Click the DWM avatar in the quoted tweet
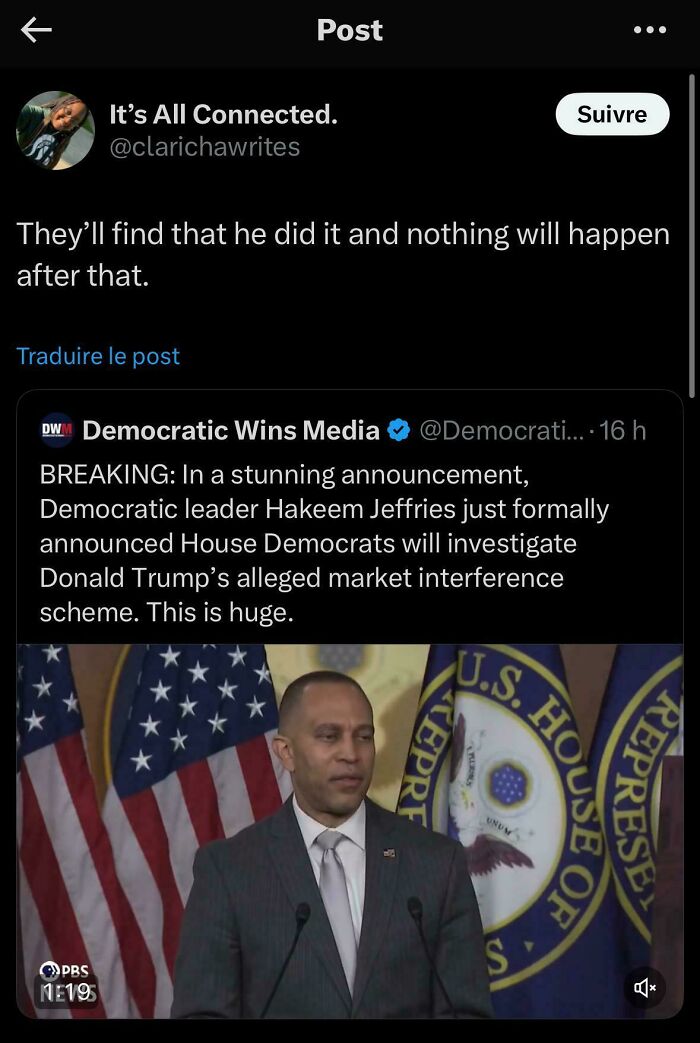 (x=55, y=430)
